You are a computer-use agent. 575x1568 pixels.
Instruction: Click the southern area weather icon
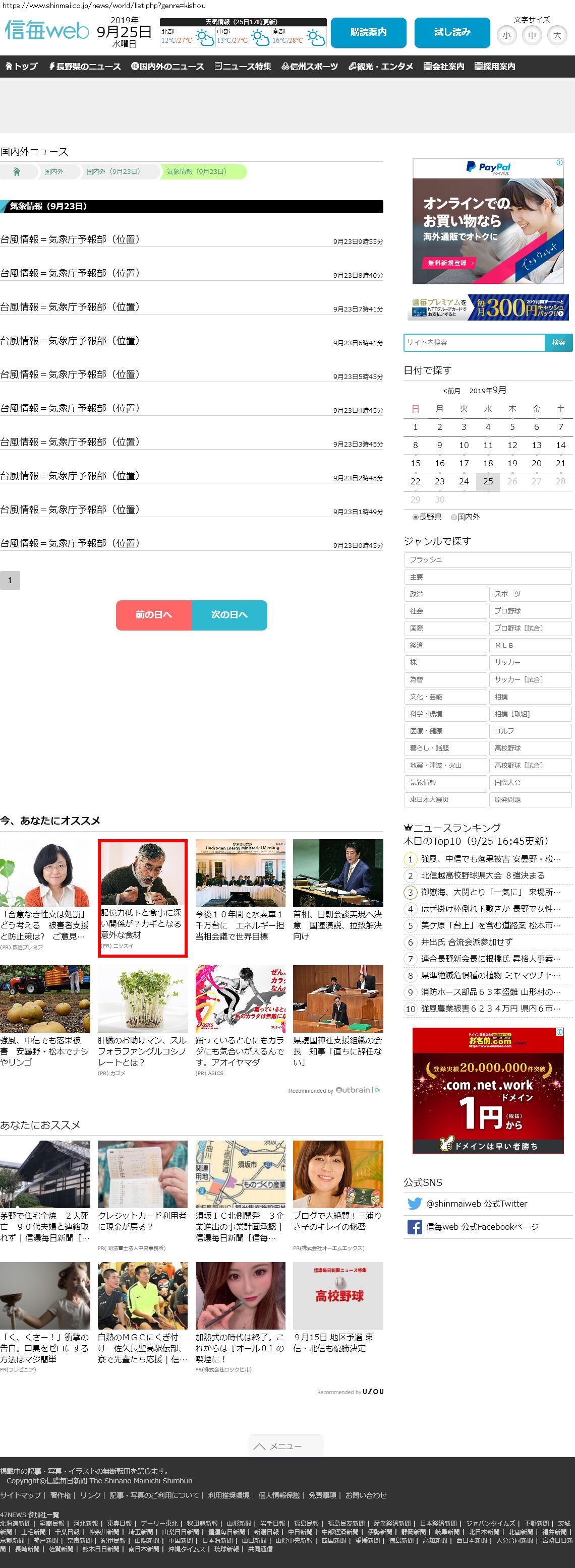[x=316, y=38]
